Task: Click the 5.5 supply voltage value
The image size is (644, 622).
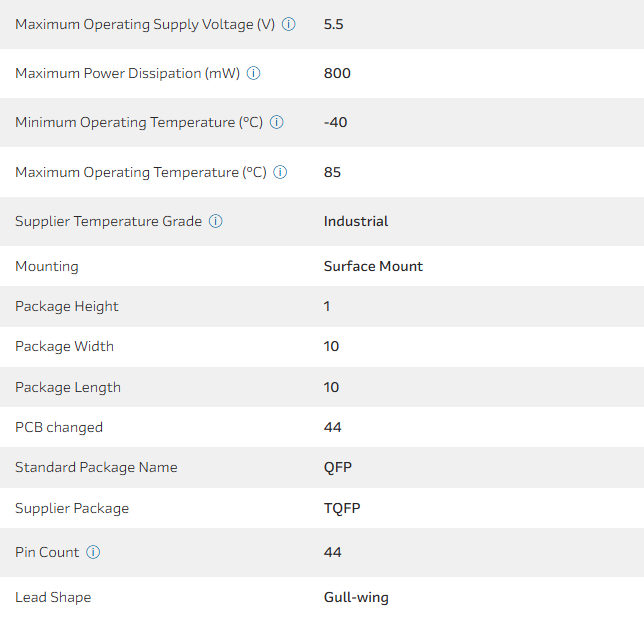Action: pyautogui.click(x=334, y=24)
